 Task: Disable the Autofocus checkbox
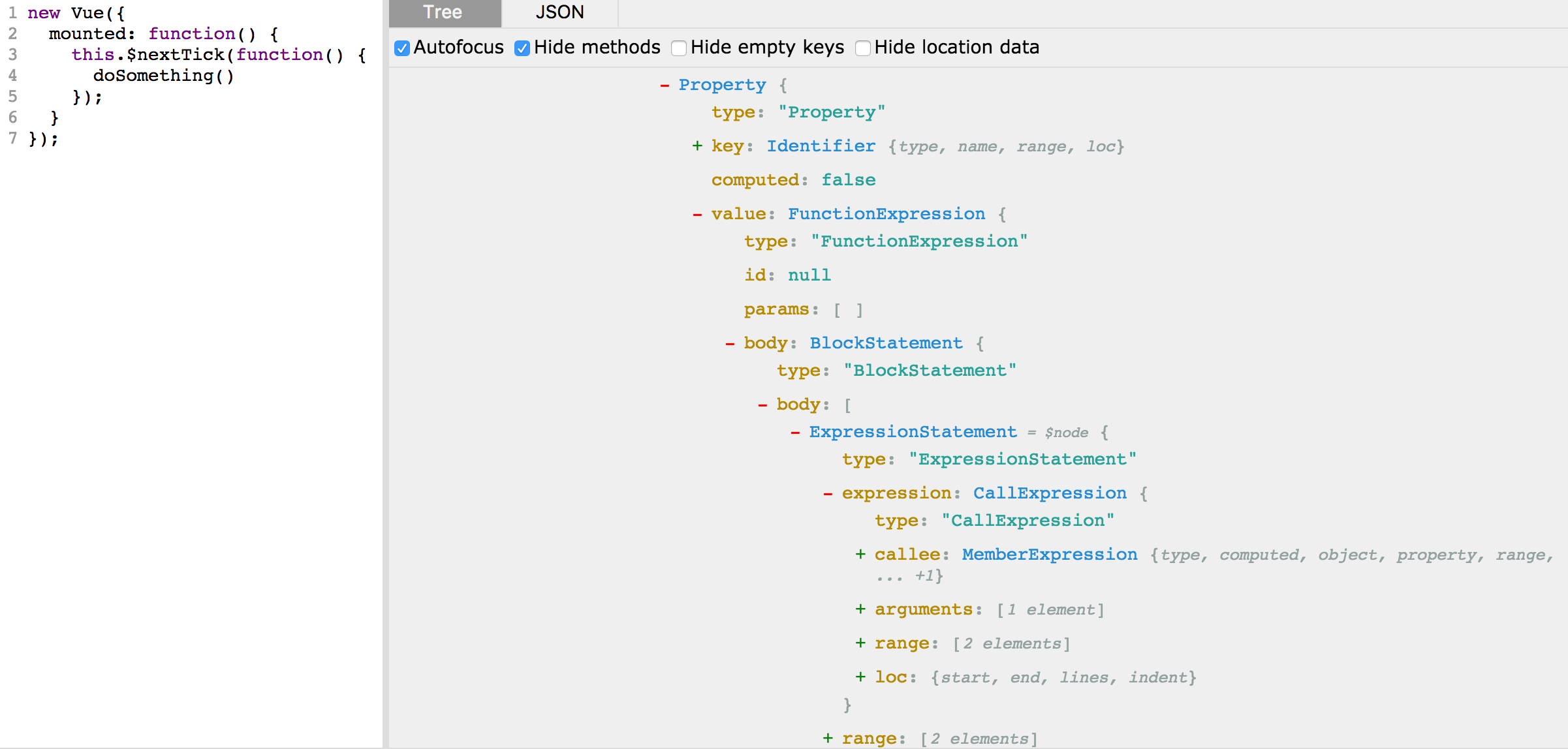[x=401, y=48]
